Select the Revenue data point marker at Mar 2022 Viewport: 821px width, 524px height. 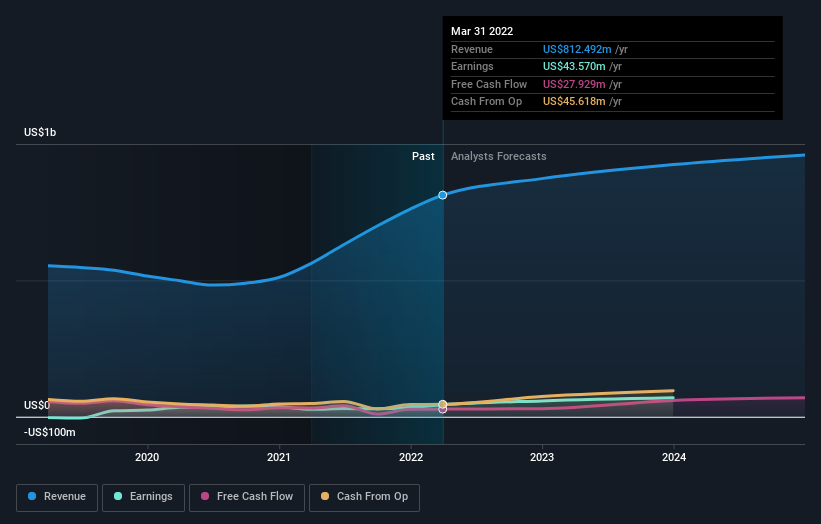point(442,195)
